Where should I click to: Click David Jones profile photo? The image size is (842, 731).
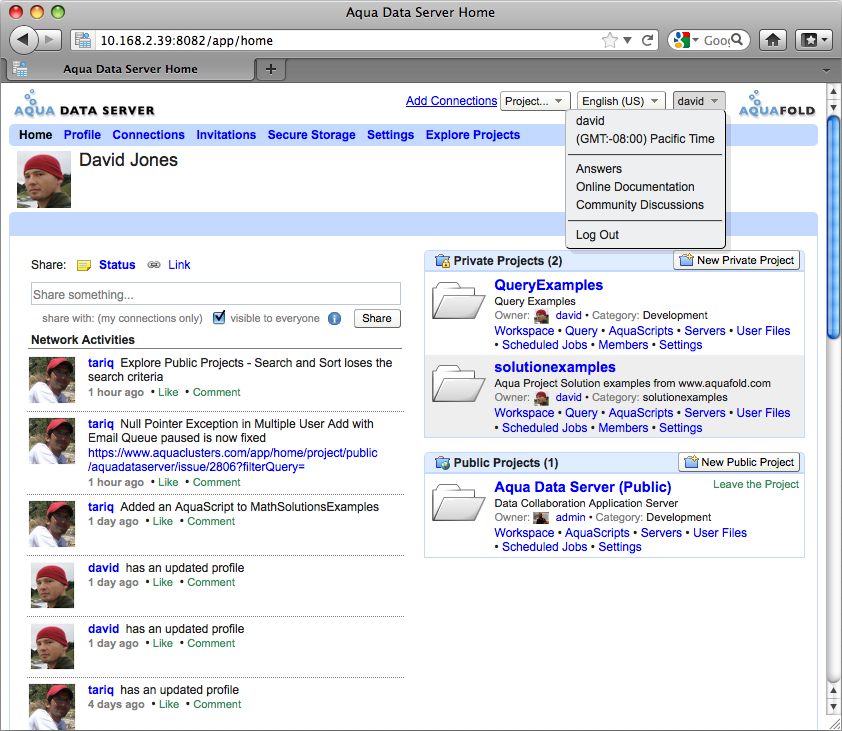coord(44,179)
